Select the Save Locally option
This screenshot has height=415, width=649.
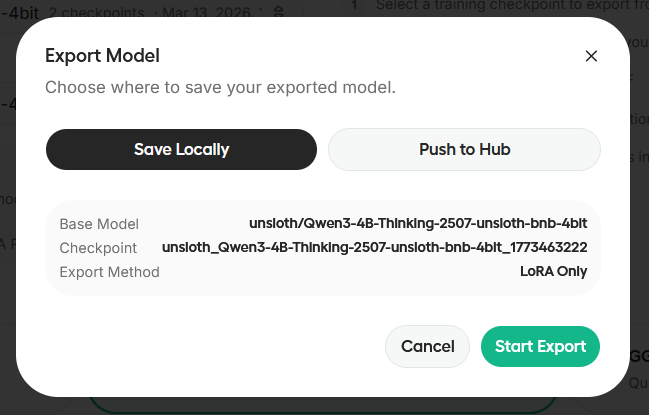[x=182, y=150]
